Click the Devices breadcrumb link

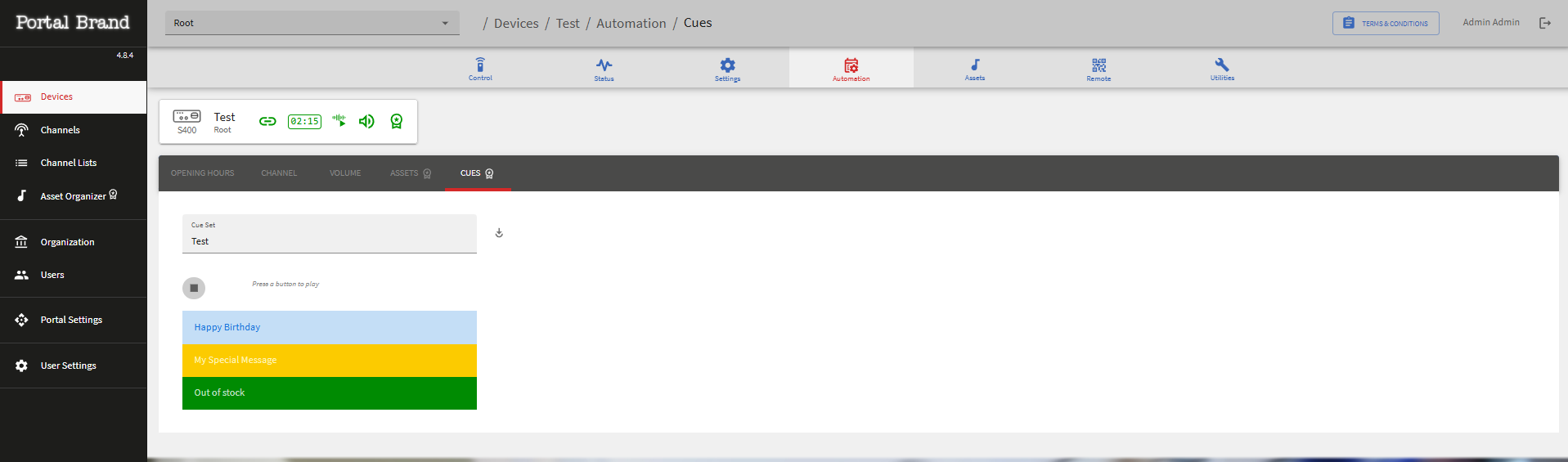point(516,23)
